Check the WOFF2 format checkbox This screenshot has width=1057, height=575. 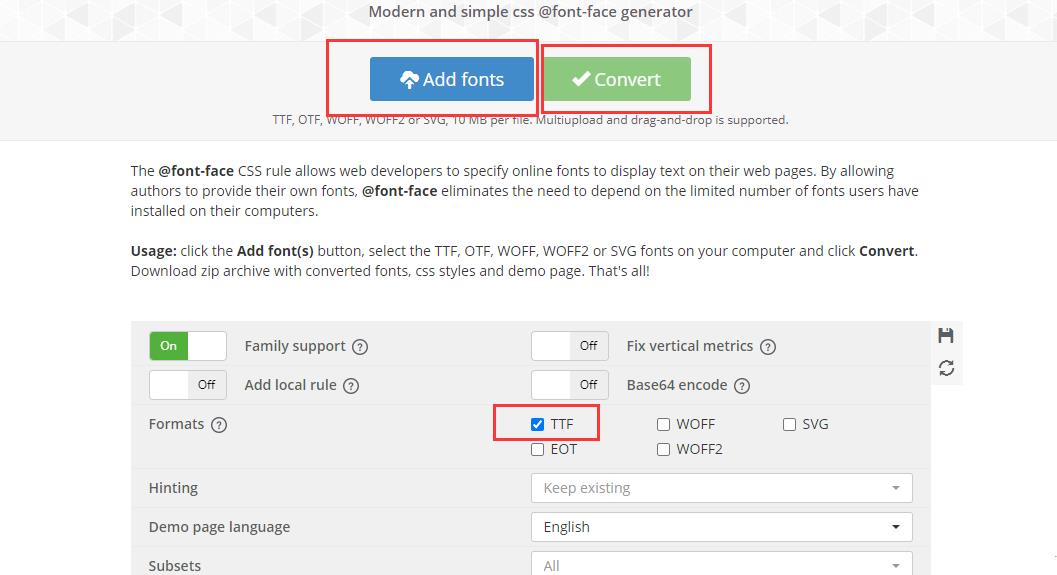click(663, 450)
